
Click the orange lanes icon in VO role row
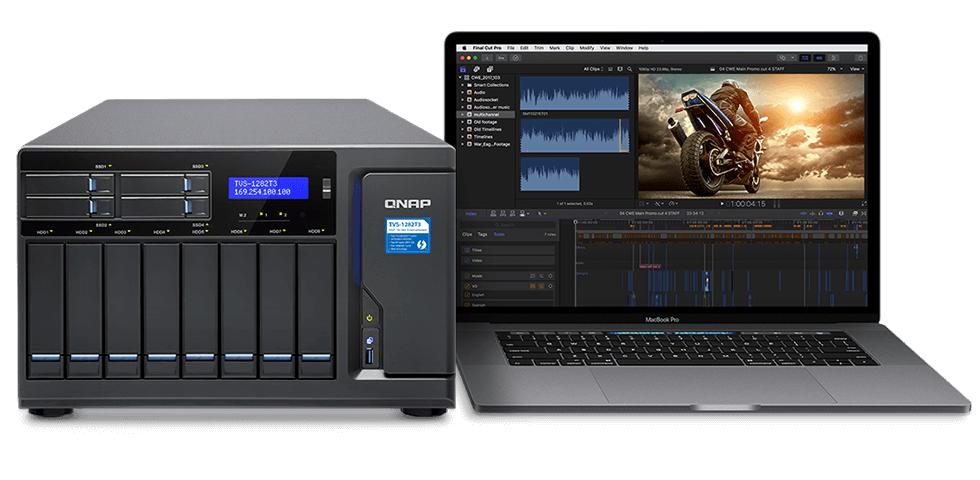(x=541, y=286)
